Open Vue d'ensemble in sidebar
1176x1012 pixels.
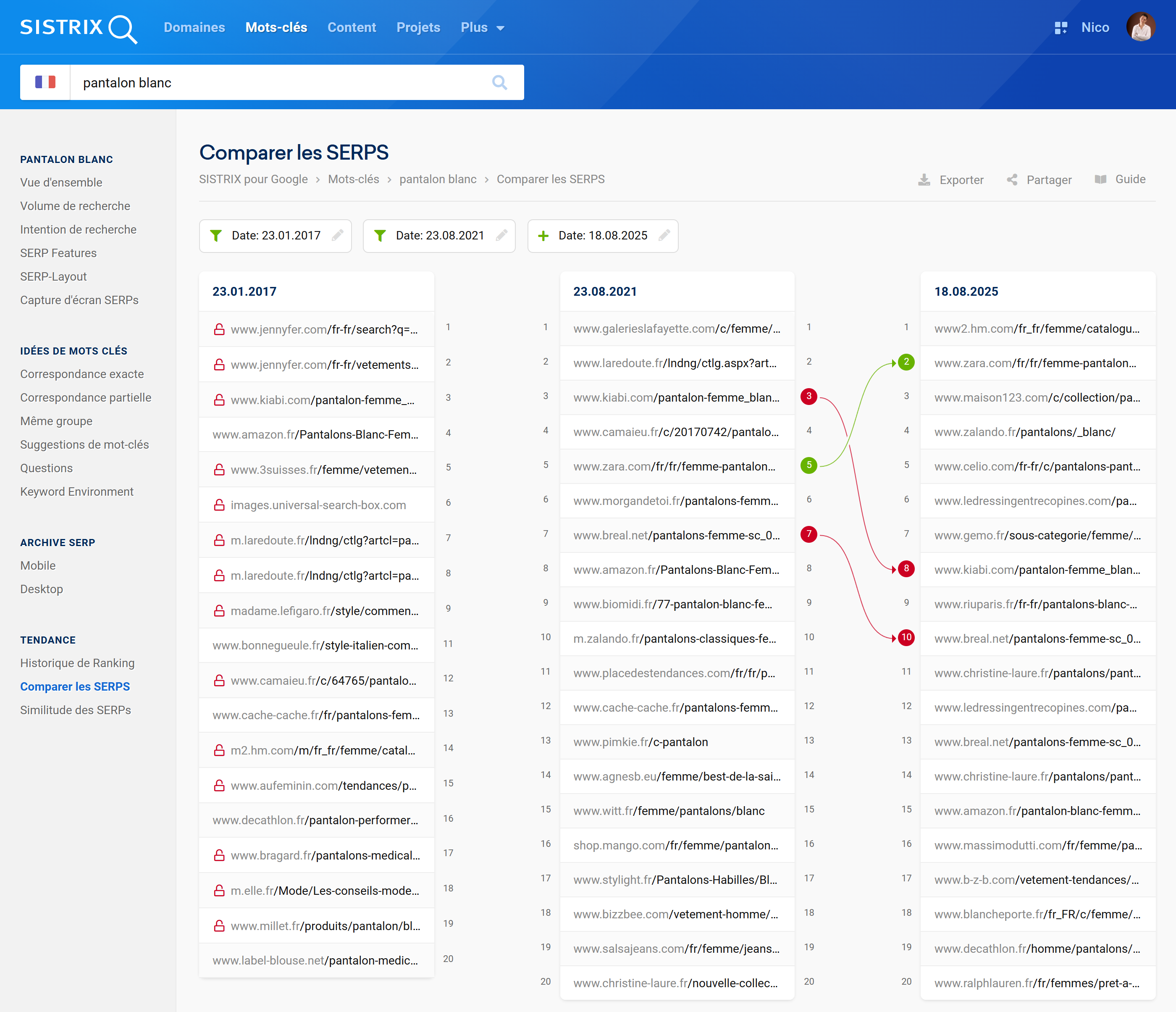click(61, 182)
